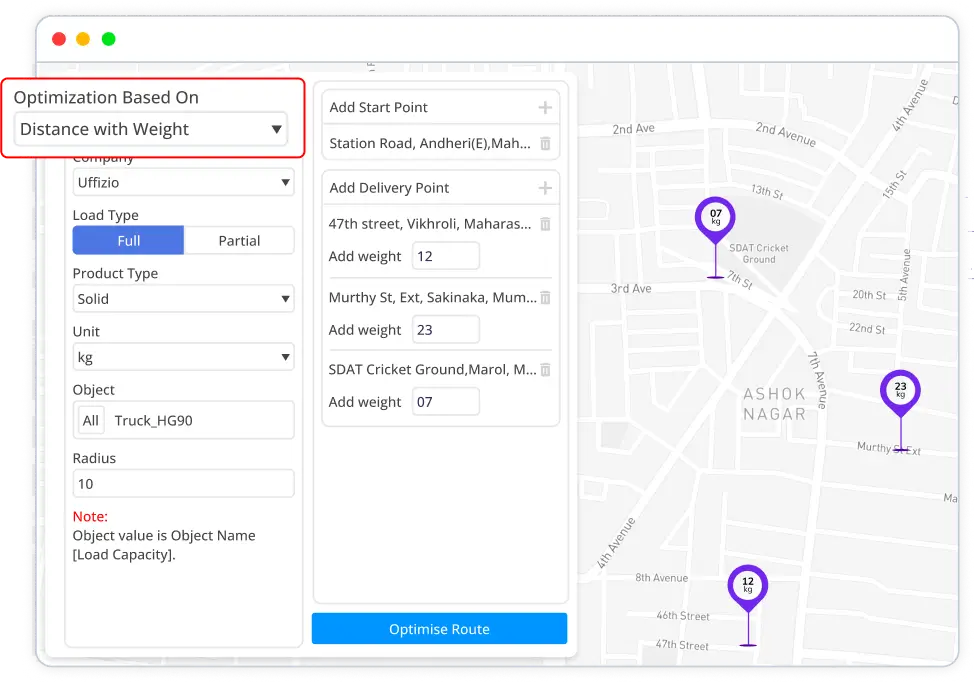Trash the SDAT Cricket Ground delivery point
The width and height of the screenshot is (974, 682).
coord(545,370)
